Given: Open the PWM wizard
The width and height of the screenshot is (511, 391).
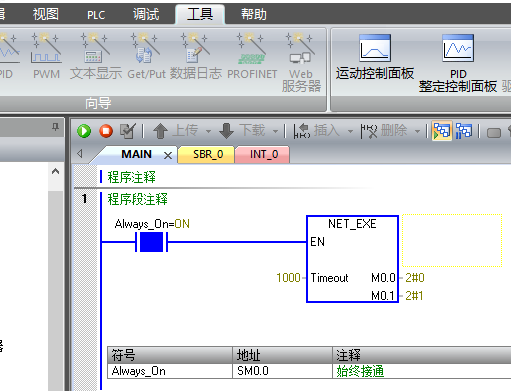Looking at the screenshot, I should (x=46, y=56).
